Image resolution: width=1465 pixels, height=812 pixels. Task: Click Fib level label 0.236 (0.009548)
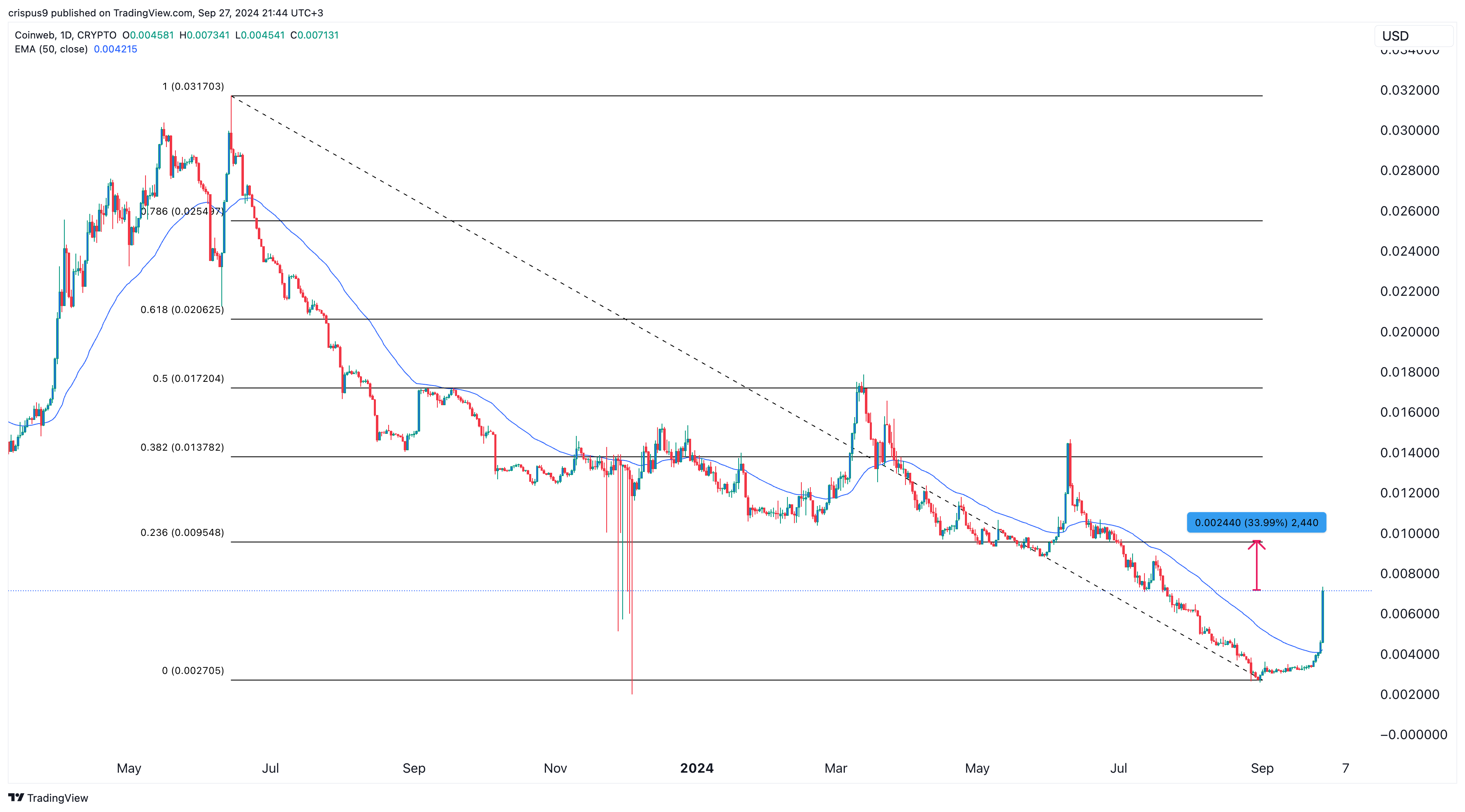(182, 533)
